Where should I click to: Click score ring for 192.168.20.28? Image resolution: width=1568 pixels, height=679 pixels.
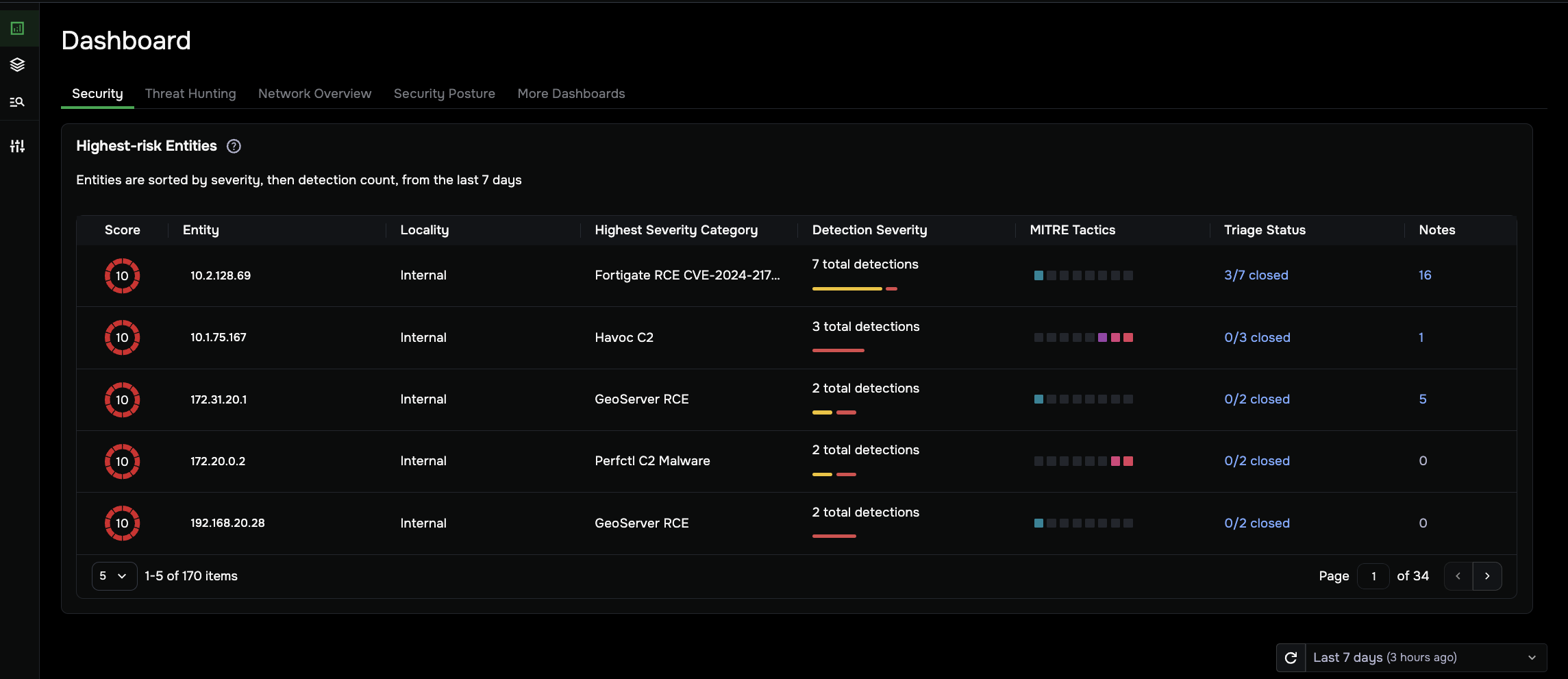[122, 523]
